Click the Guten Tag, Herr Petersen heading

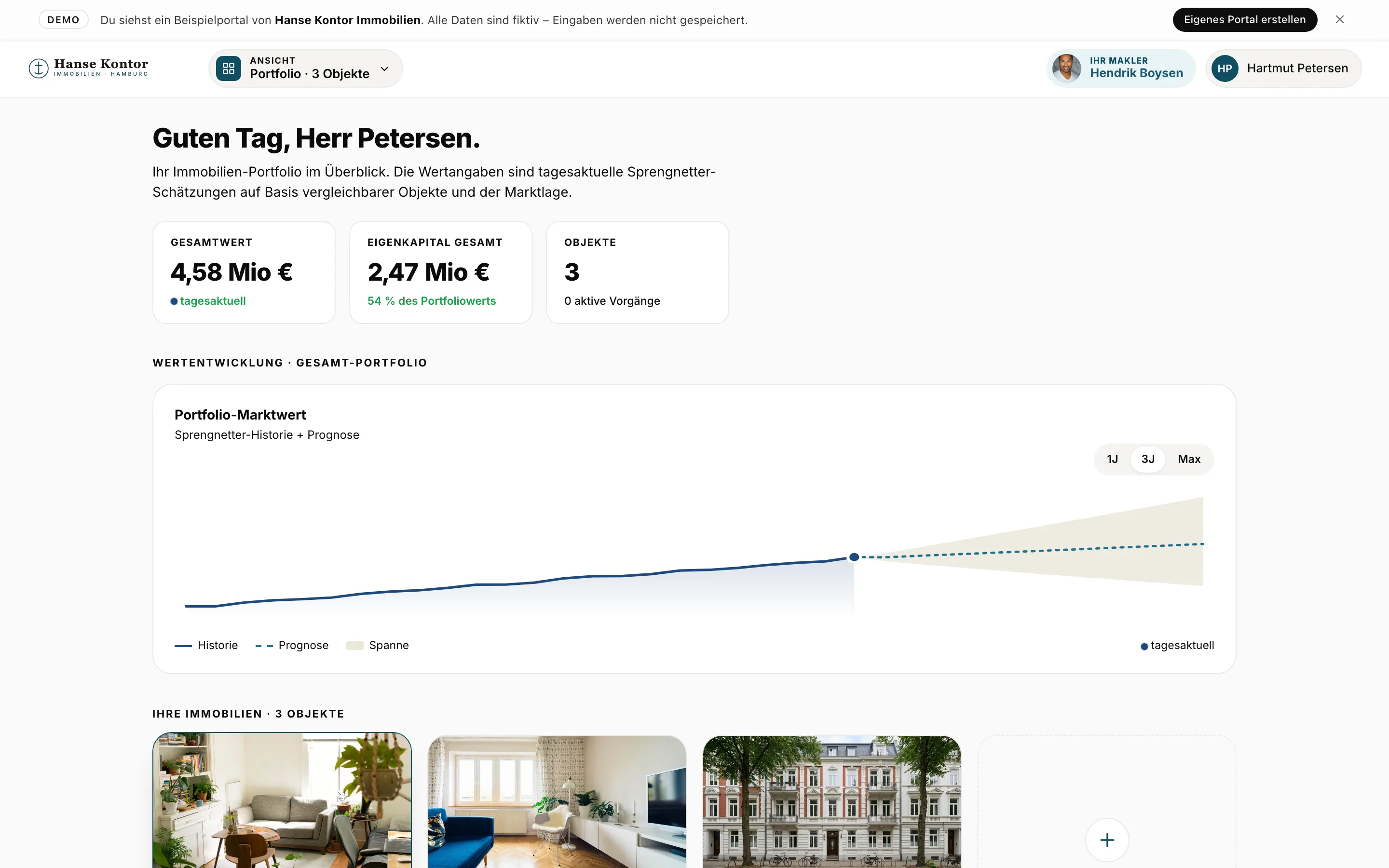click(316, 138)
